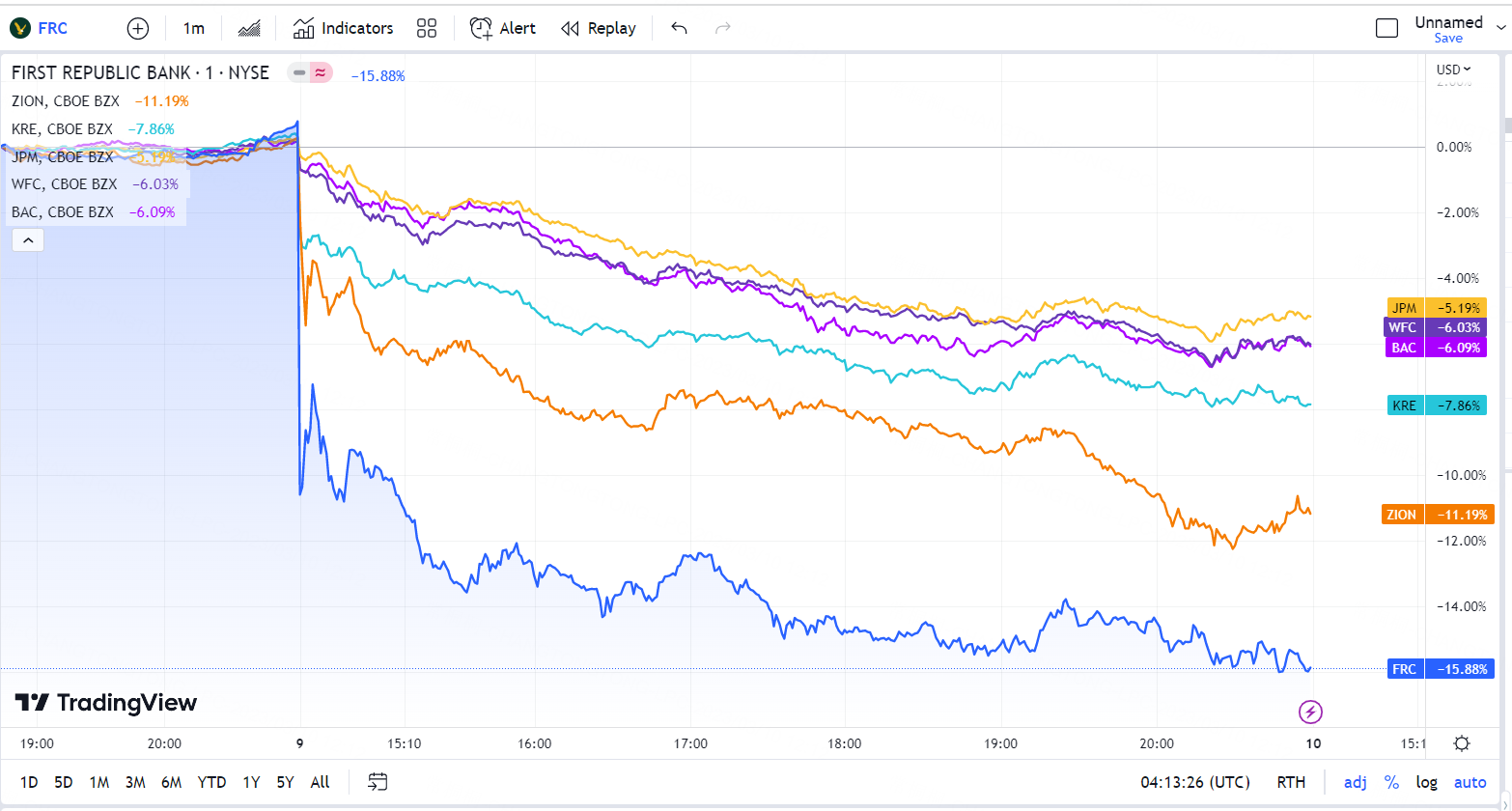The width and height of the screenshot is (1512, 811).
Task: Toggle the log scale
Action: click(x=1426, y=782)
